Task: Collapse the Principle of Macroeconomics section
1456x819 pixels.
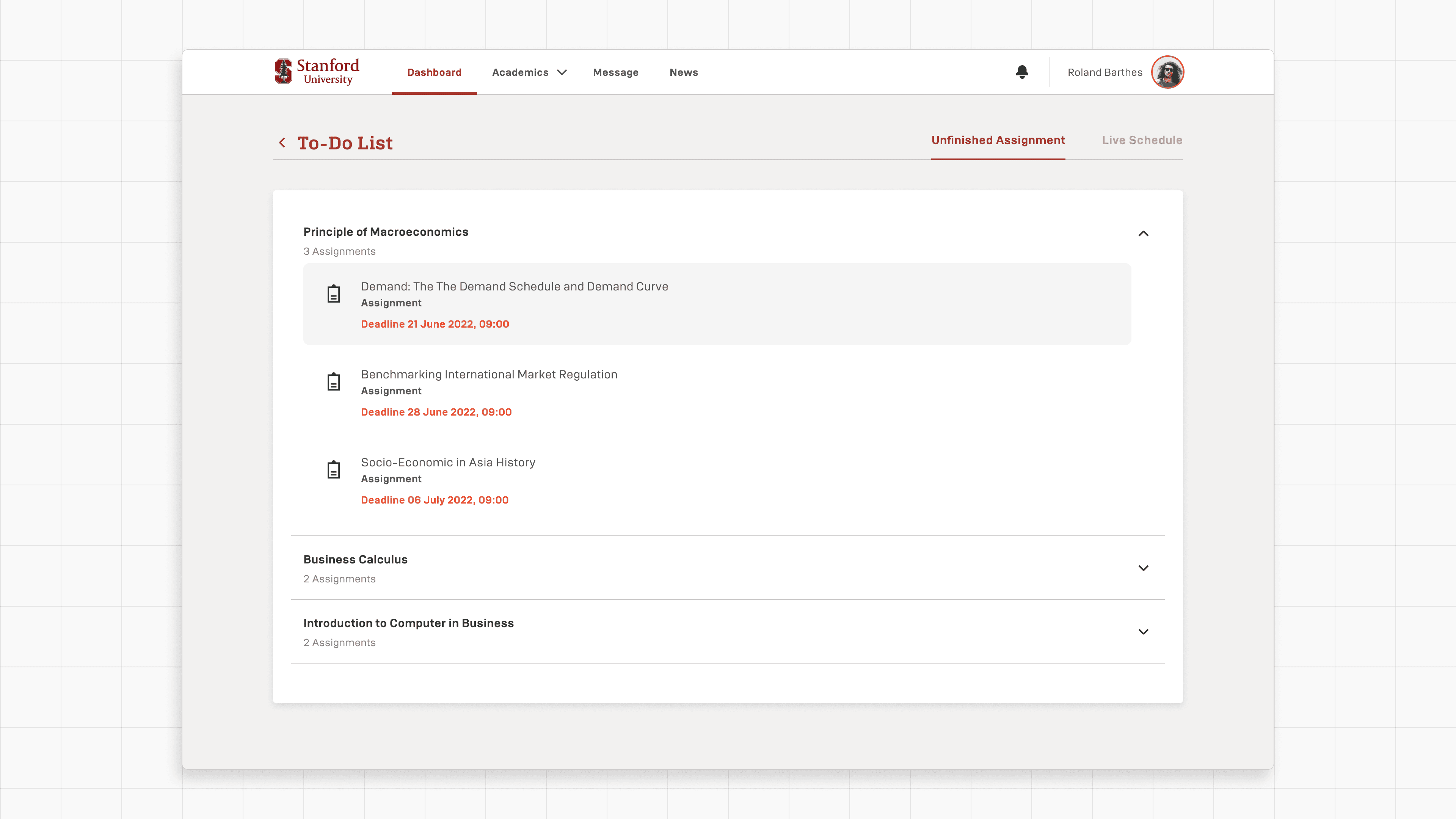Action: pyautogui.click(x=1143, y=234)
